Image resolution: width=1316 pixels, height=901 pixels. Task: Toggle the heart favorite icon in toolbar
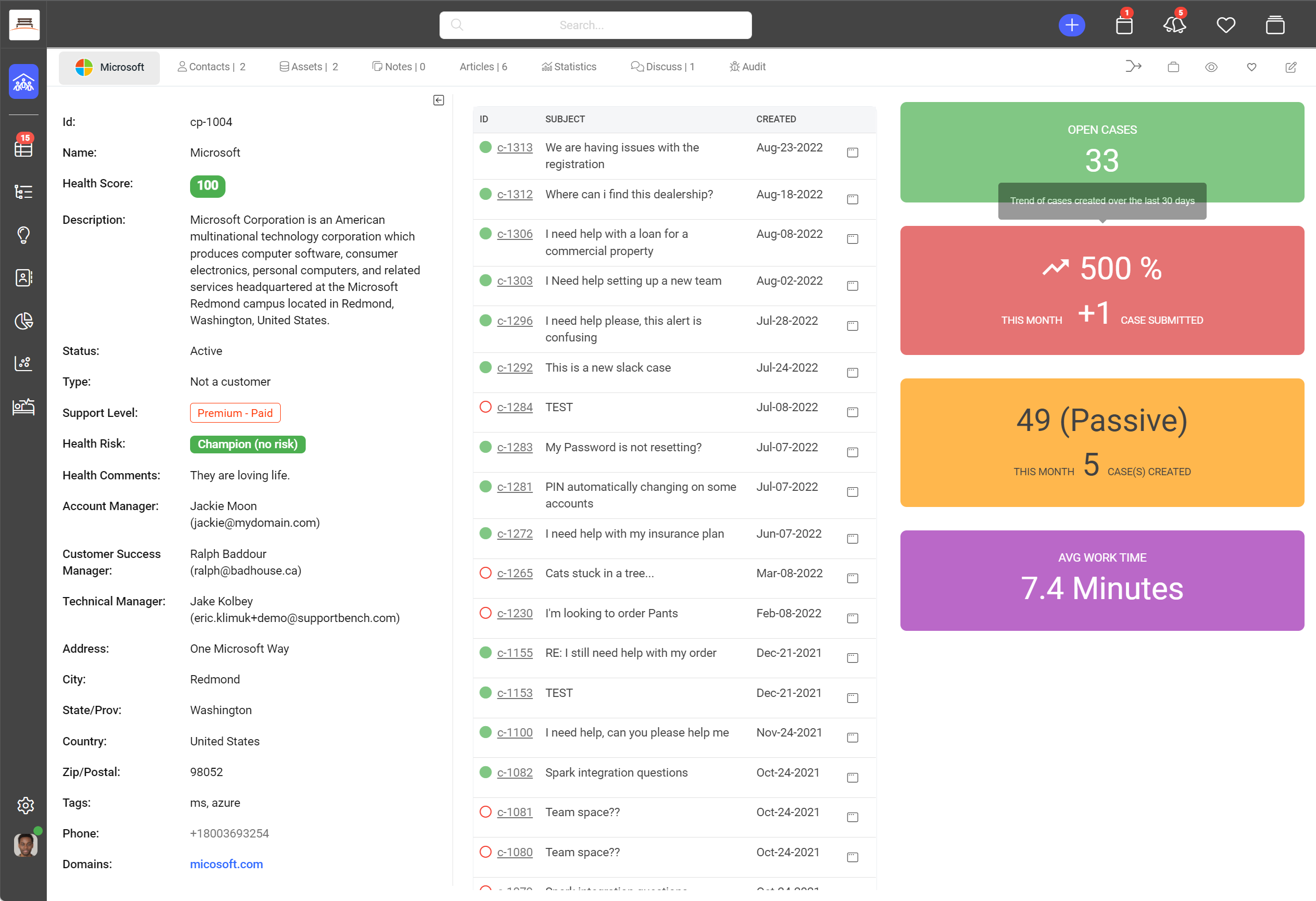(1251, 67)
